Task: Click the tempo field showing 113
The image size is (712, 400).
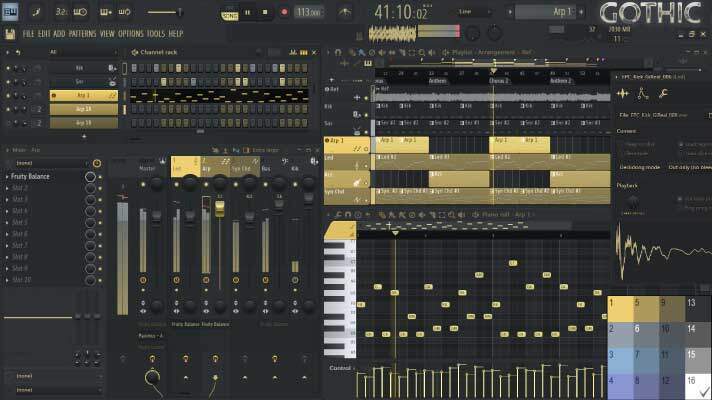Action: [309, 12]
